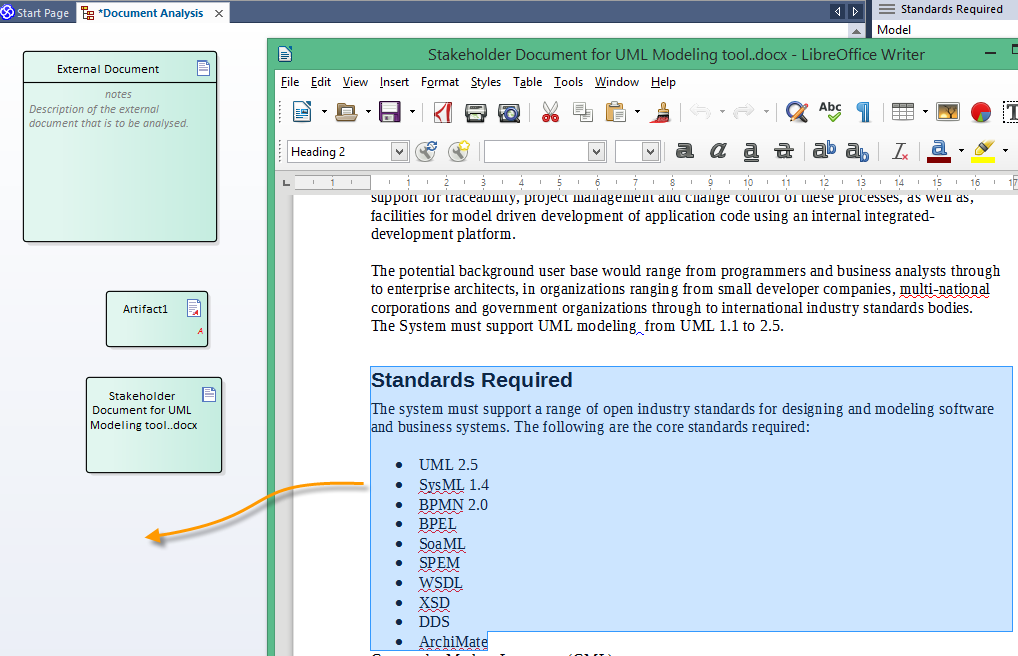Toggle italic text formatting

coord(718,151)
